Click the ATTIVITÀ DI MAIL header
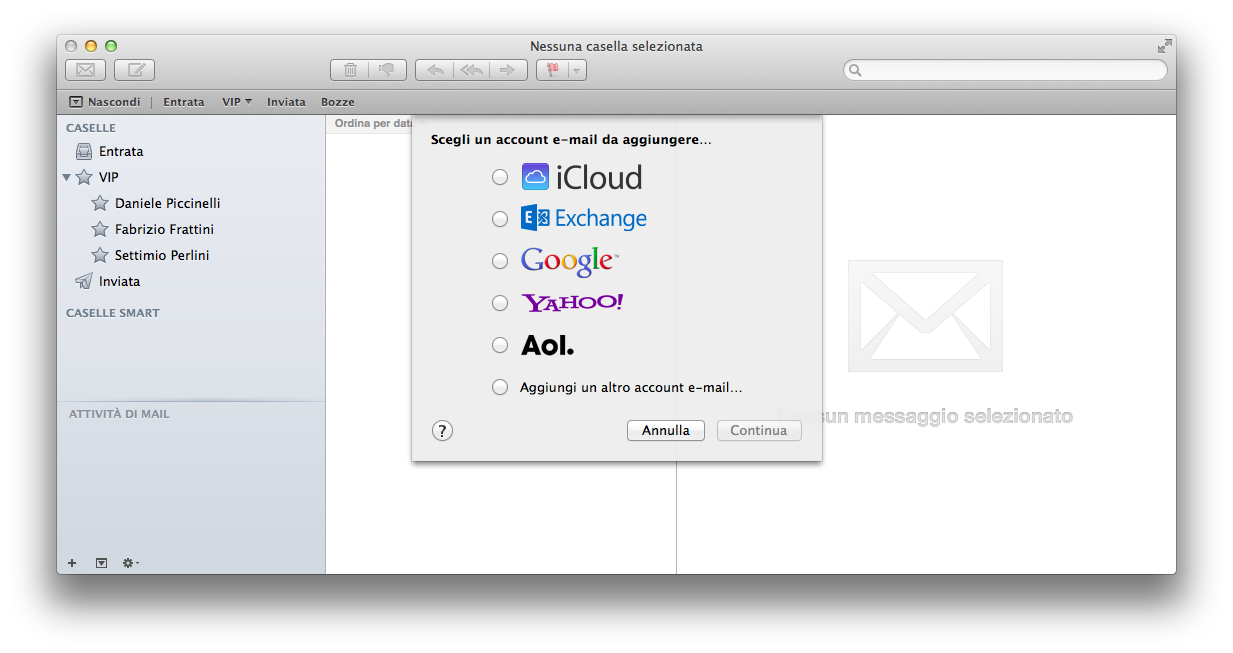1233x653 pixels. (119, 414)
